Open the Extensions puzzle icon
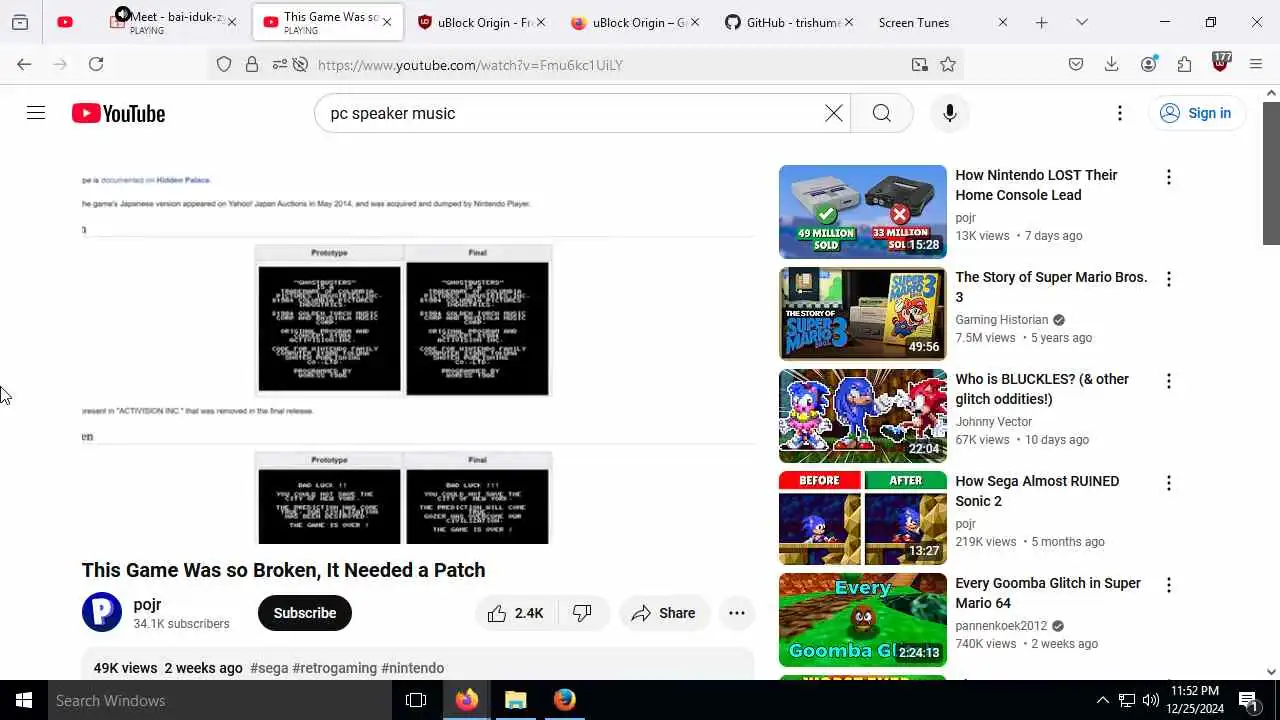The image size is (1280, 720). [x=1185, y=64]
